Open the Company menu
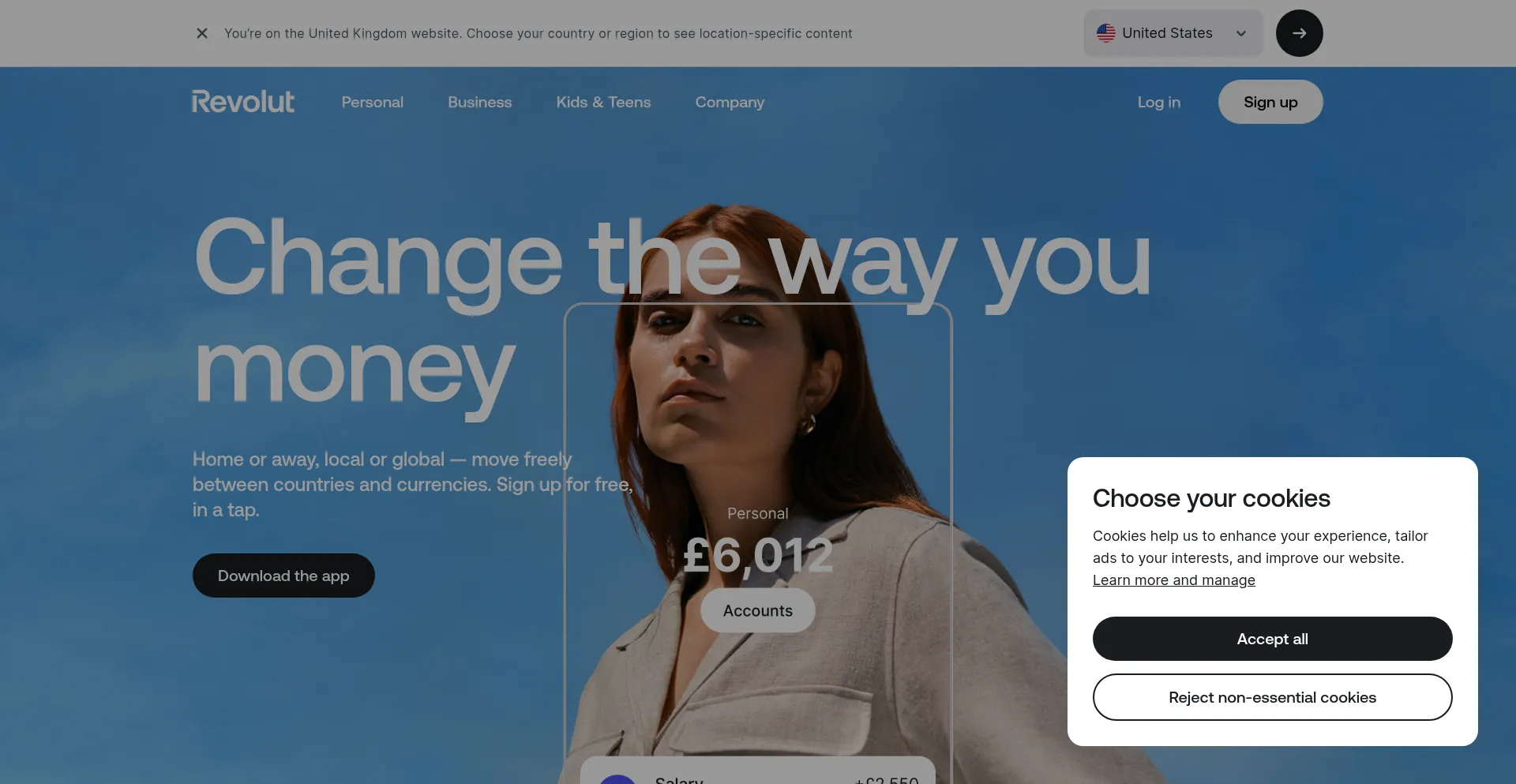Image resolution: width=1516 pixels, height=784 pixels. click(730, 102)
